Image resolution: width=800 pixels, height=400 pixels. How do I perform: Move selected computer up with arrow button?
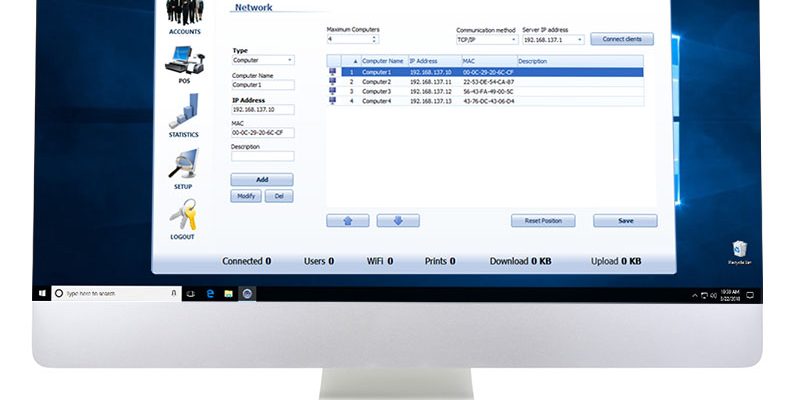point(347,220)
